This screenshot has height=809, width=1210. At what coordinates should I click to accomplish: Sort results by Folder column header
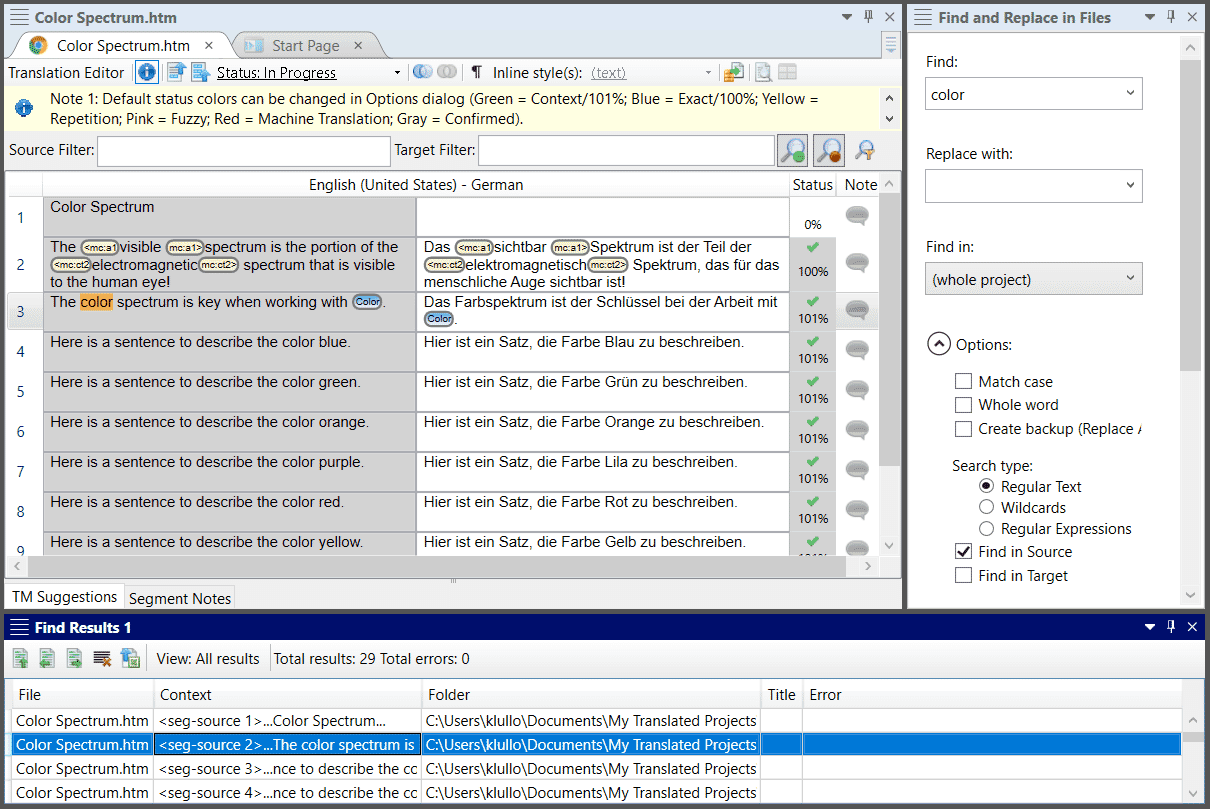[592, 695]
